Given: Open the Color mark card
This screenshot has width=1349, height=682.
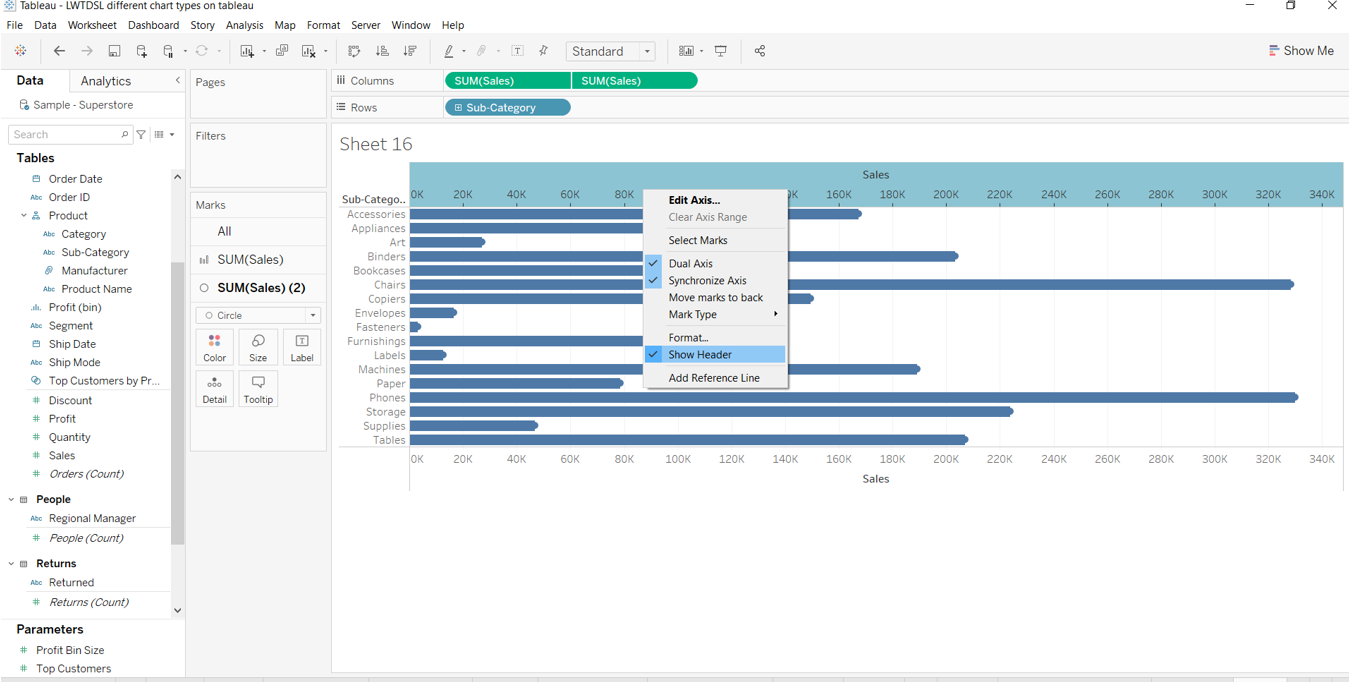Looking at the screenshot, I should click(x=215, y=347).
